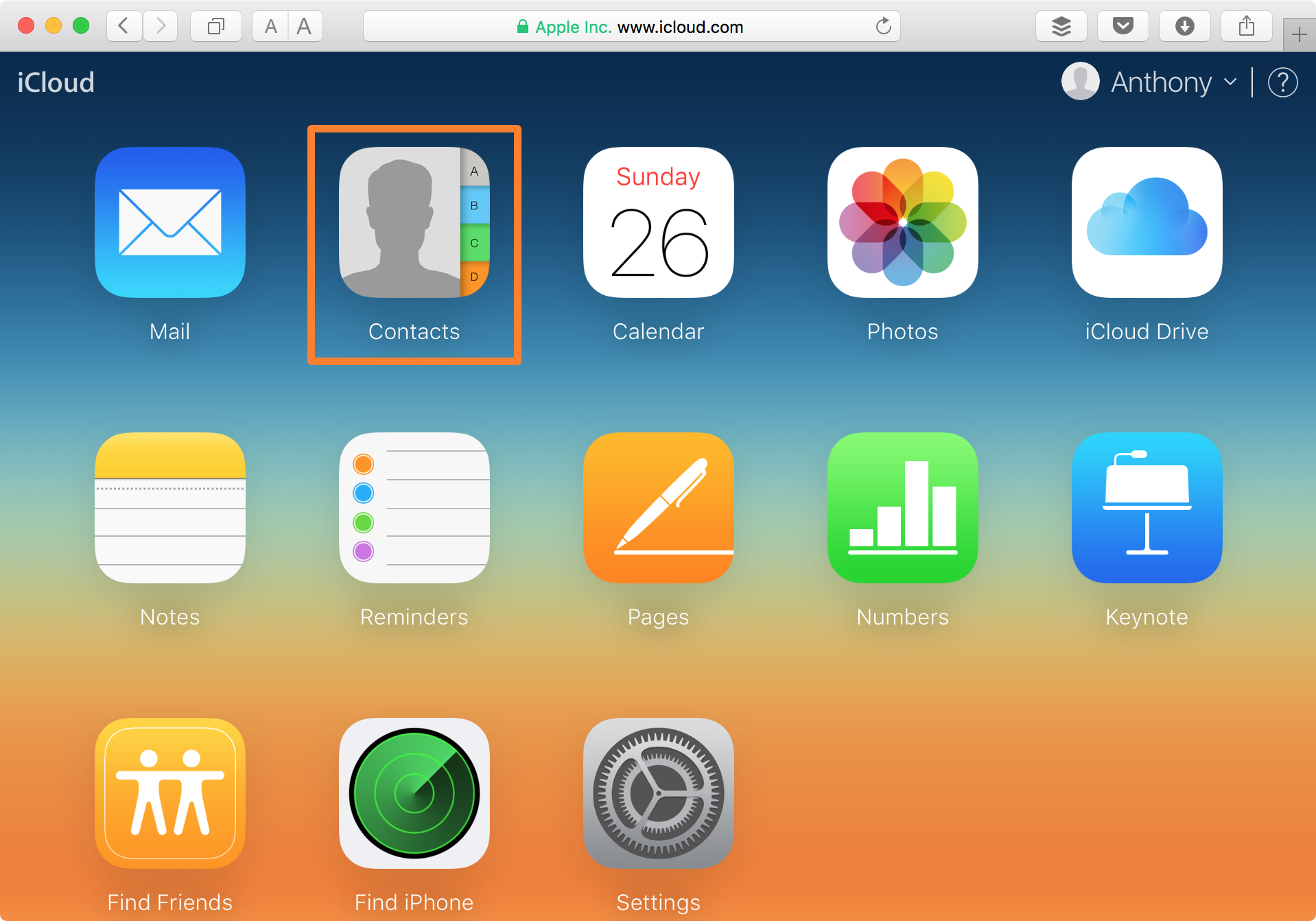Click the help question mark icon
Viewport: 1316px width, 921px height.
coord(1282,82)
